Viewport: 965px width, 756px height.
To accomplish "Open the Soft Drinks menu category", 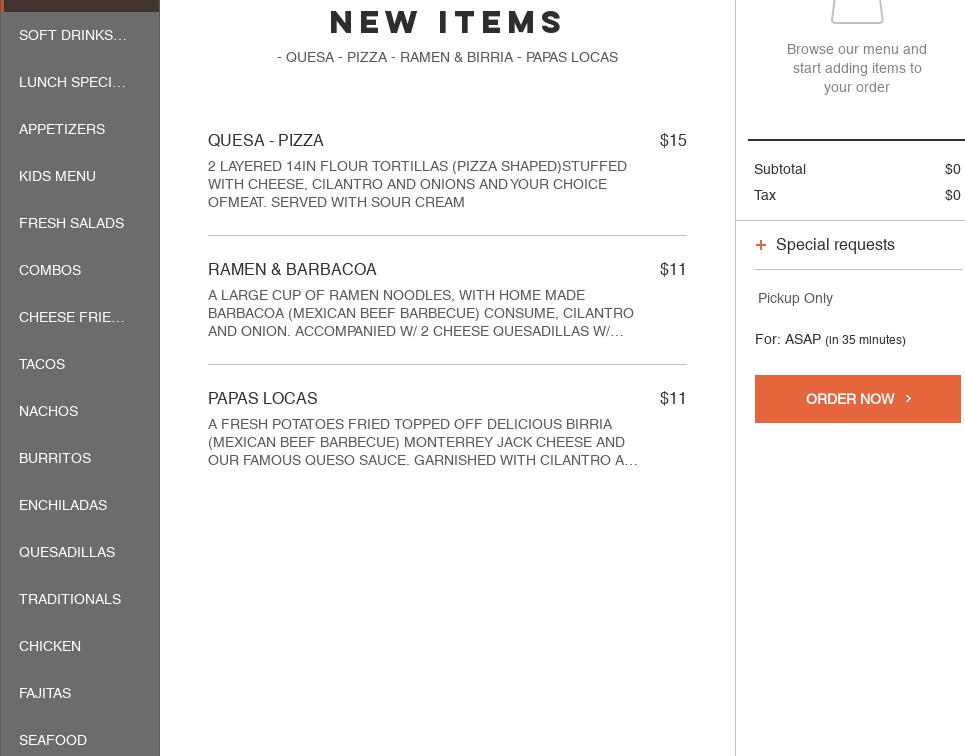I will [x=73, y=35].
